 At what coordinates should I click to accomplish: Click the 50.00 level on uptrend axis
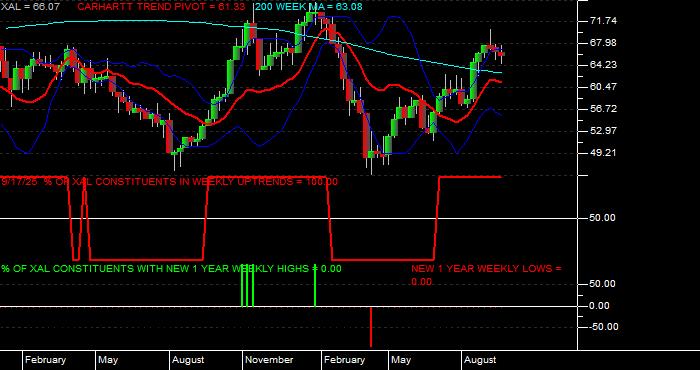pos(603,217)
